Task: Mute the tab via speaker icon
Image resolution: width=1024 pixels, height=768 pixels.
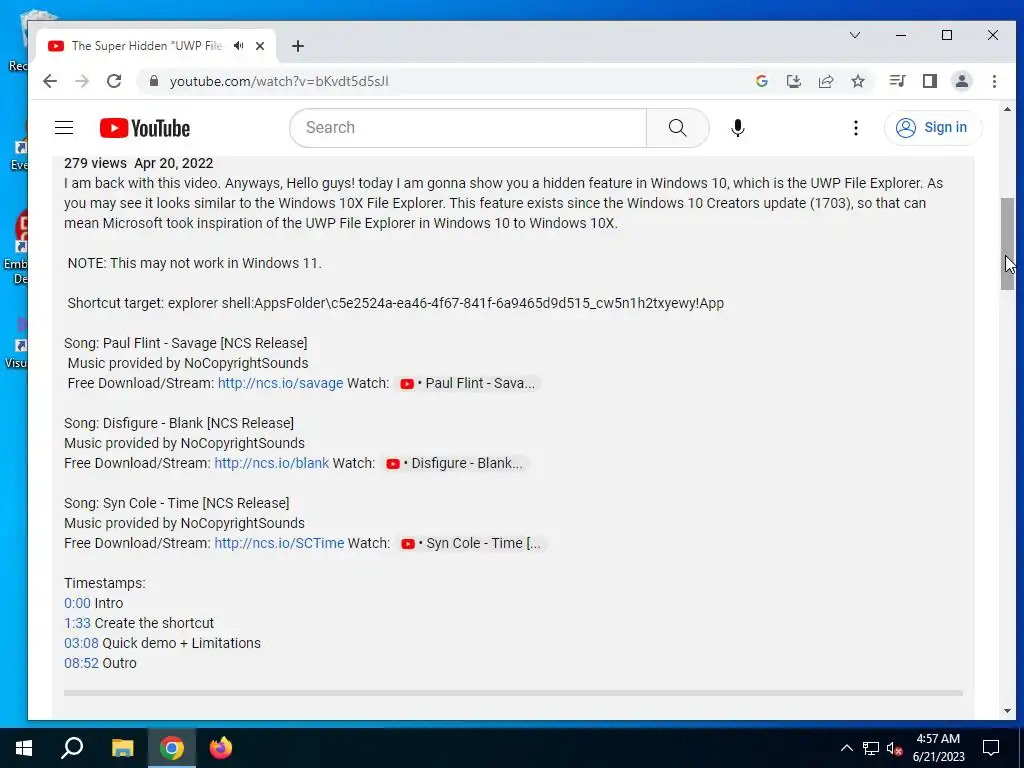Action: [x=239, y=46]
